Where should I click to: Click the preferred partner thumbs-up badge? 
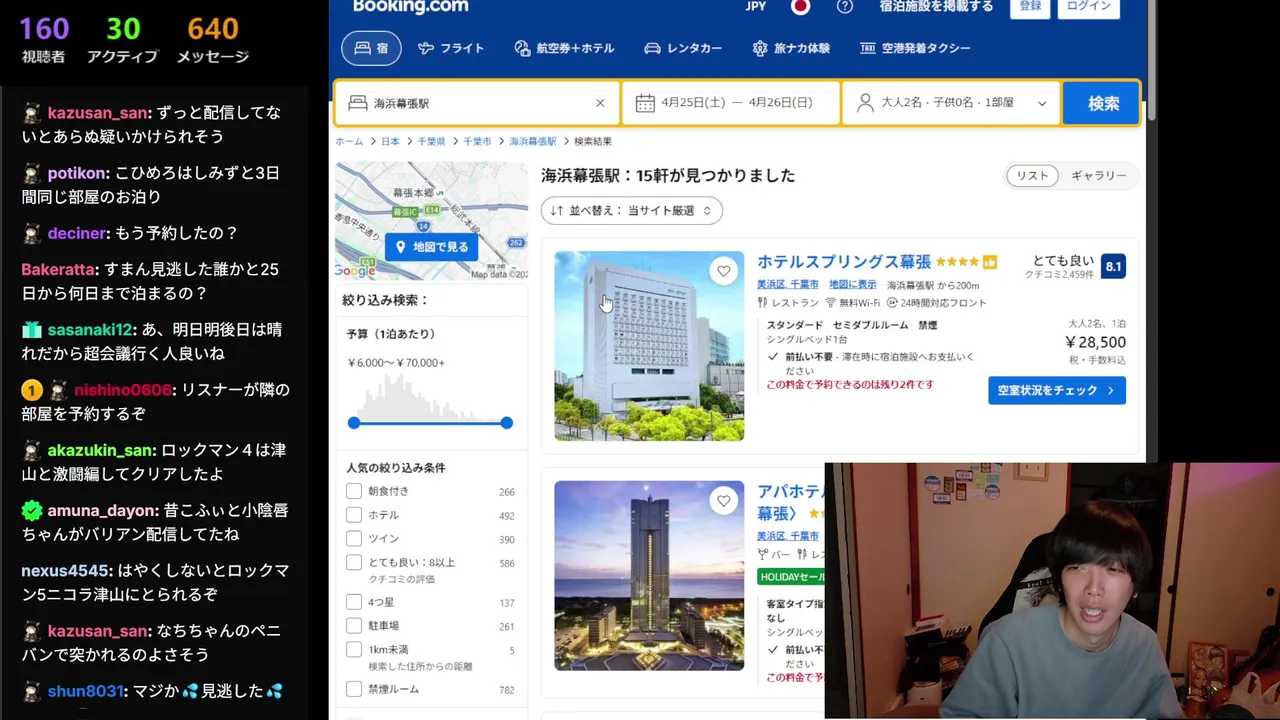[x=990, y=263]
